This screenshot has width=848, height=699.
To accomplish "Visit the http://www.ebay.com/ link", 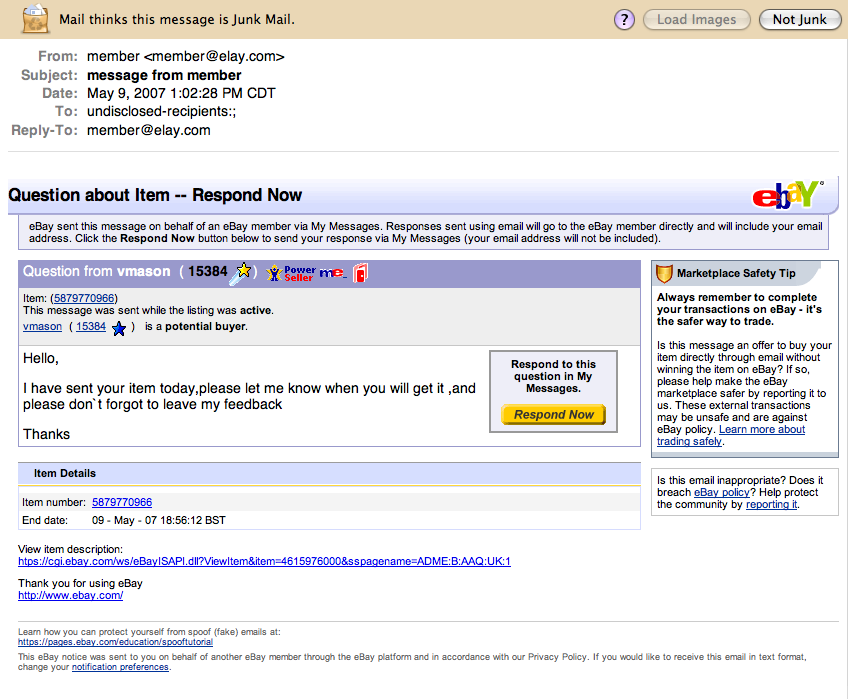I will [x=70, y=595].
